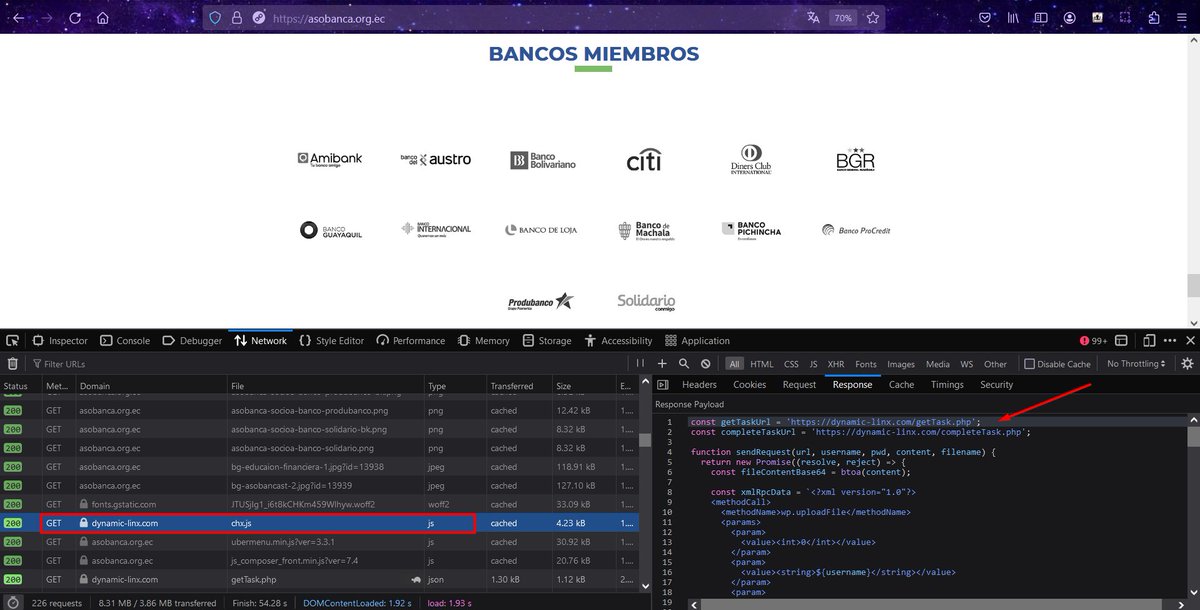This screenshot has width=1200, height=610.
Task: Open the Application panel
Action: (x=697, y=341)
